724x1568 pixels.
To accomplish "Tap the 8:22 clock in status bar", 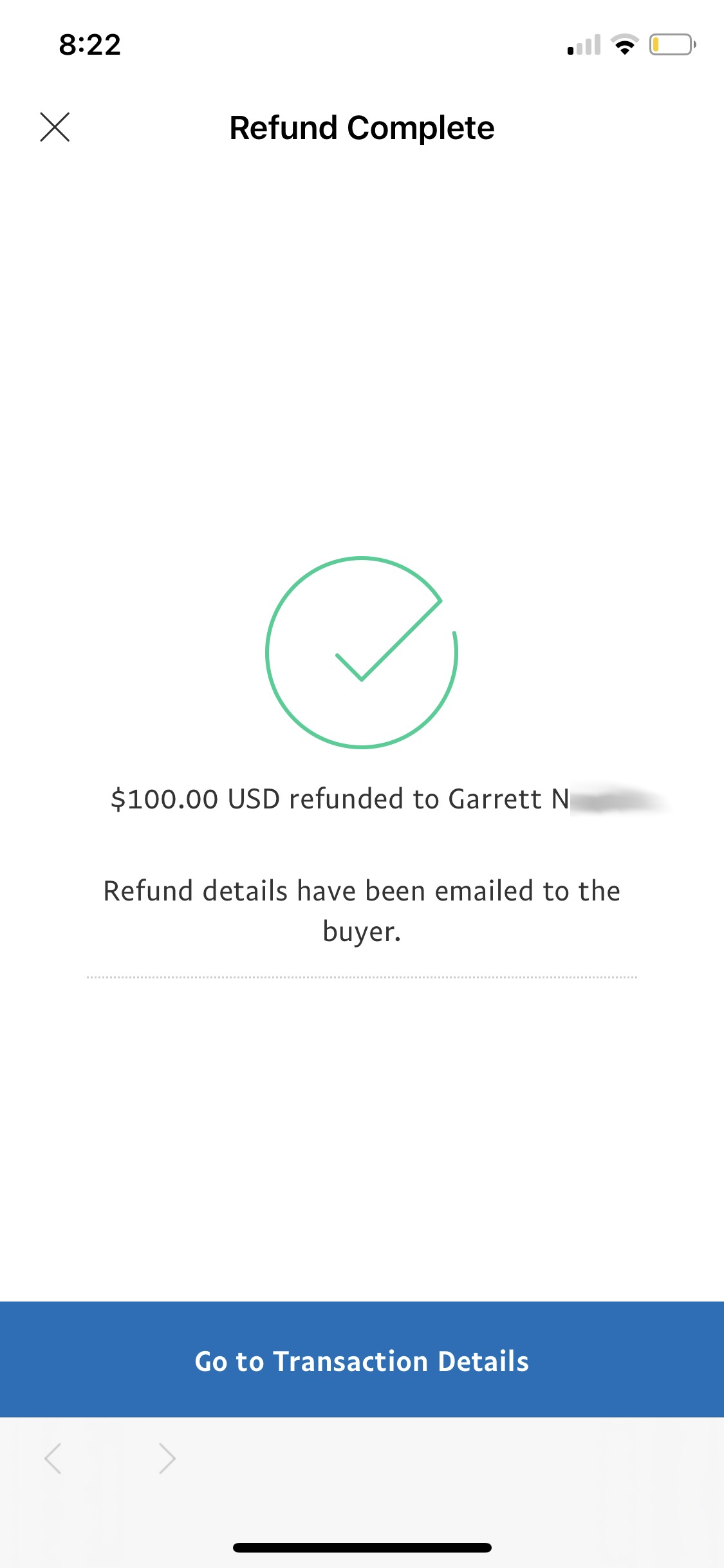I will [90, 44].
